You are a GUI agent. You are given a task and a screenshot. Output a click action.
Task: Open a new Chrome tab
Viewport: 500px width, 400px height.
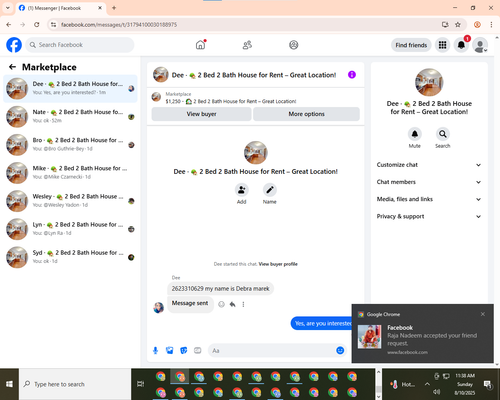[x=114, y=8]
